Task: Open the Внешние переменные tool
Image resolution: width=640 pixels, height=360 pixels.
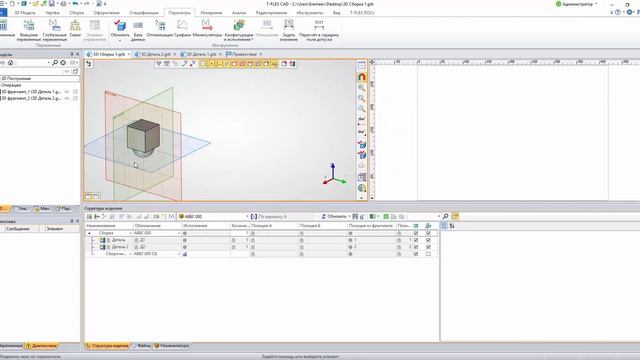Action: [x=29, y=31]
